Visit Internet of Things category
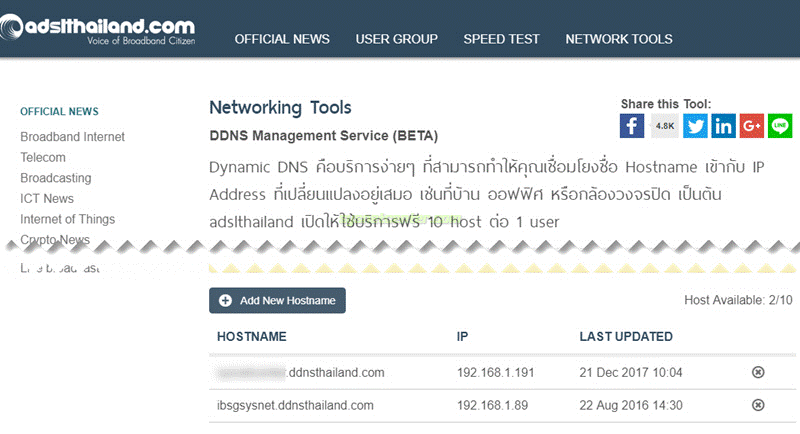Screen dimensions: 800x434 (68, 219)
